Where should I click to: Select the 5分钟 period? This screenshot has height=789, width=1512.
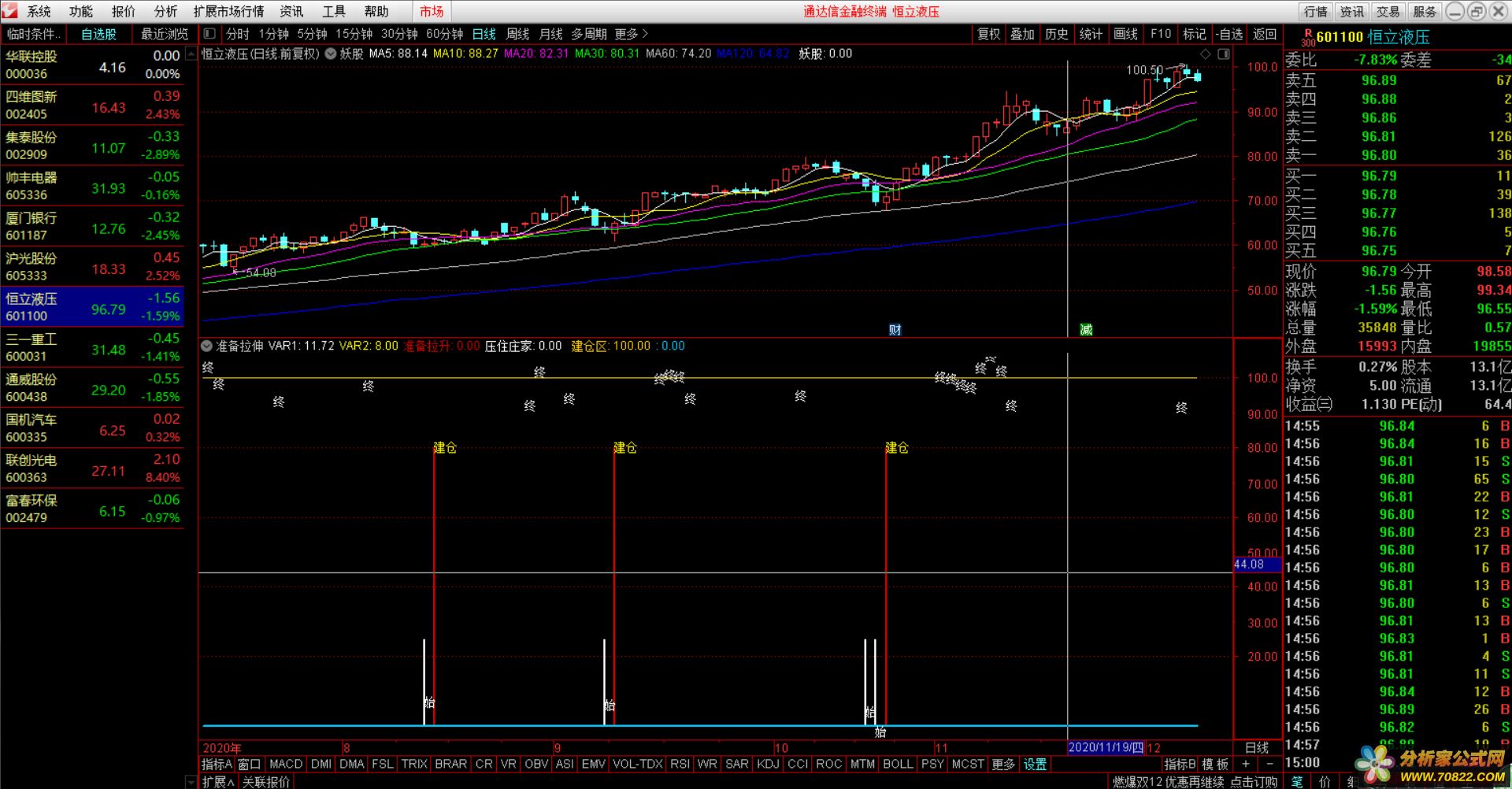coord(313,34)
